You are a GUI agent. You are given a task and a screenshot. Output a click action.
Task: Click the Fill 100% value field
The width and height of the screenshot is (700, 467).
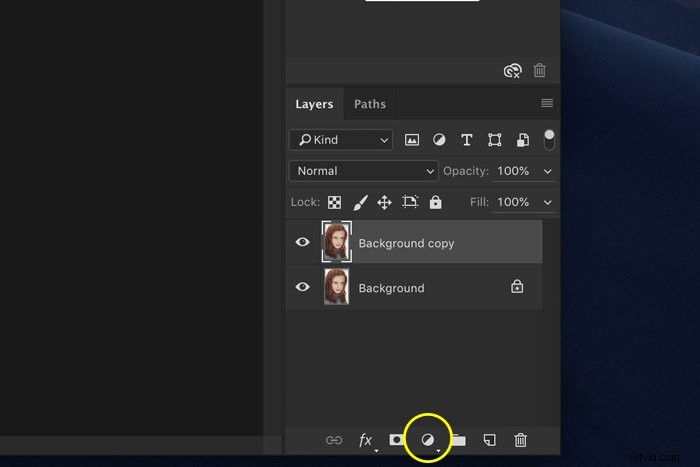pyautogui.click(x=513, y=202)
